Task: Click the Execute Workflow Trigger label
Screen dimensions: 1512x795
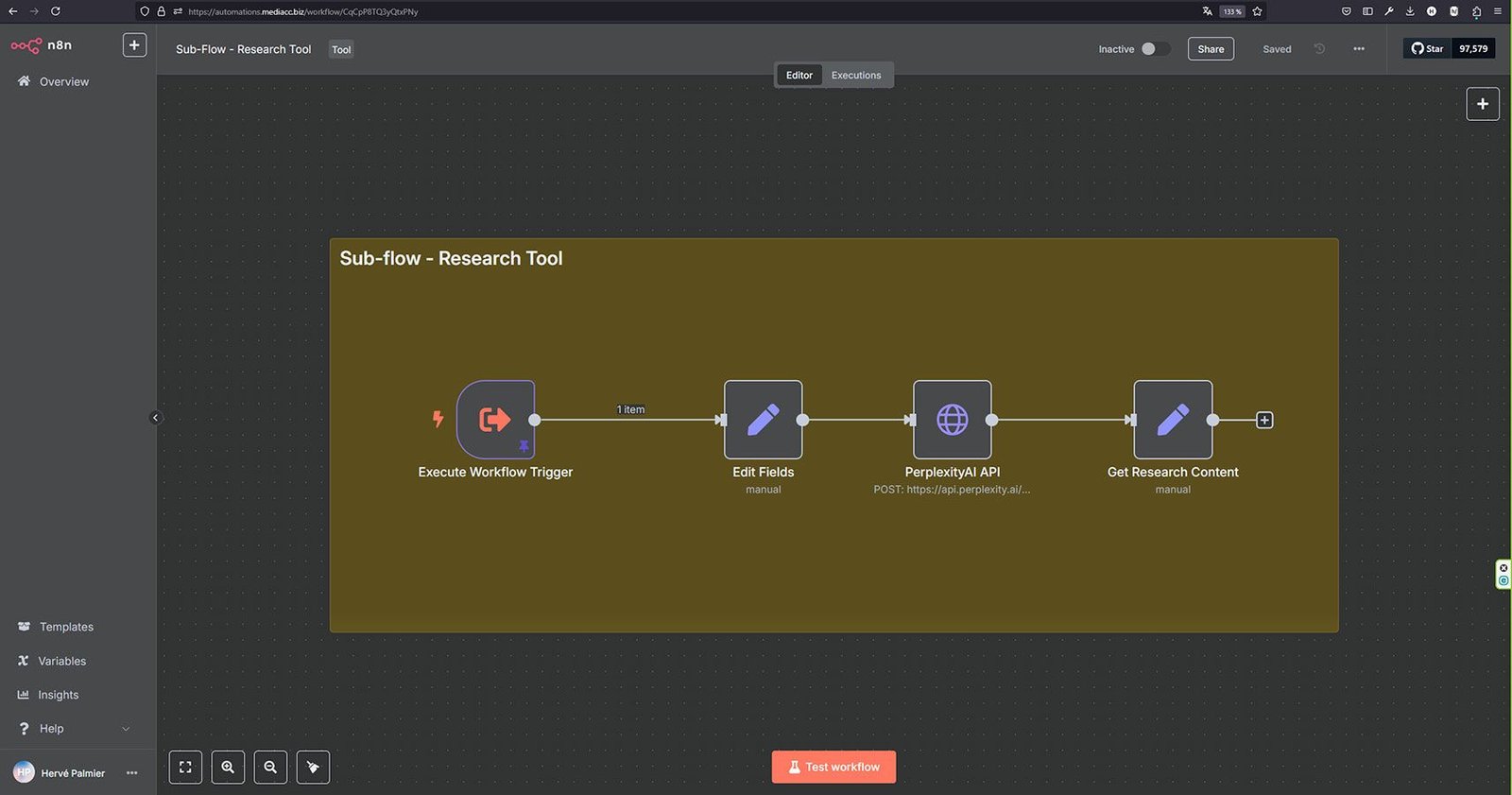Action: (x=495, y=472)
